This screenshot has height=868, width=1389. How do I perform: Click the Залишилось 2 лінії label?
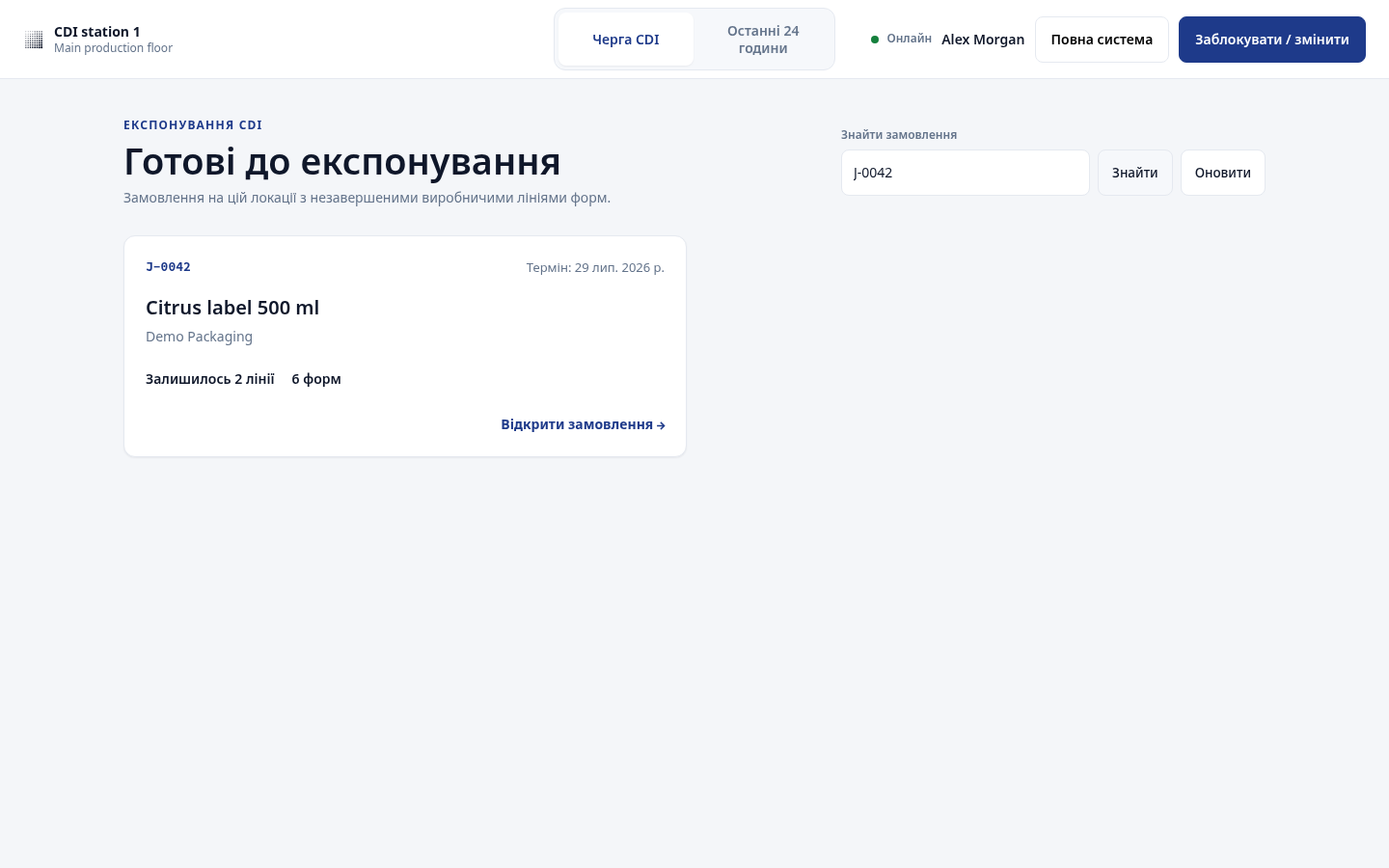pos(210,379)
